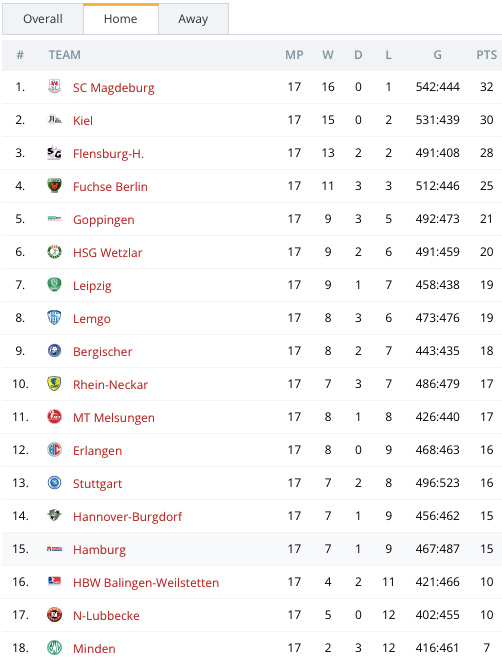Click the SC Magdeburg team logo
Viewport: 502px width, 664px height.
point(54,87)
